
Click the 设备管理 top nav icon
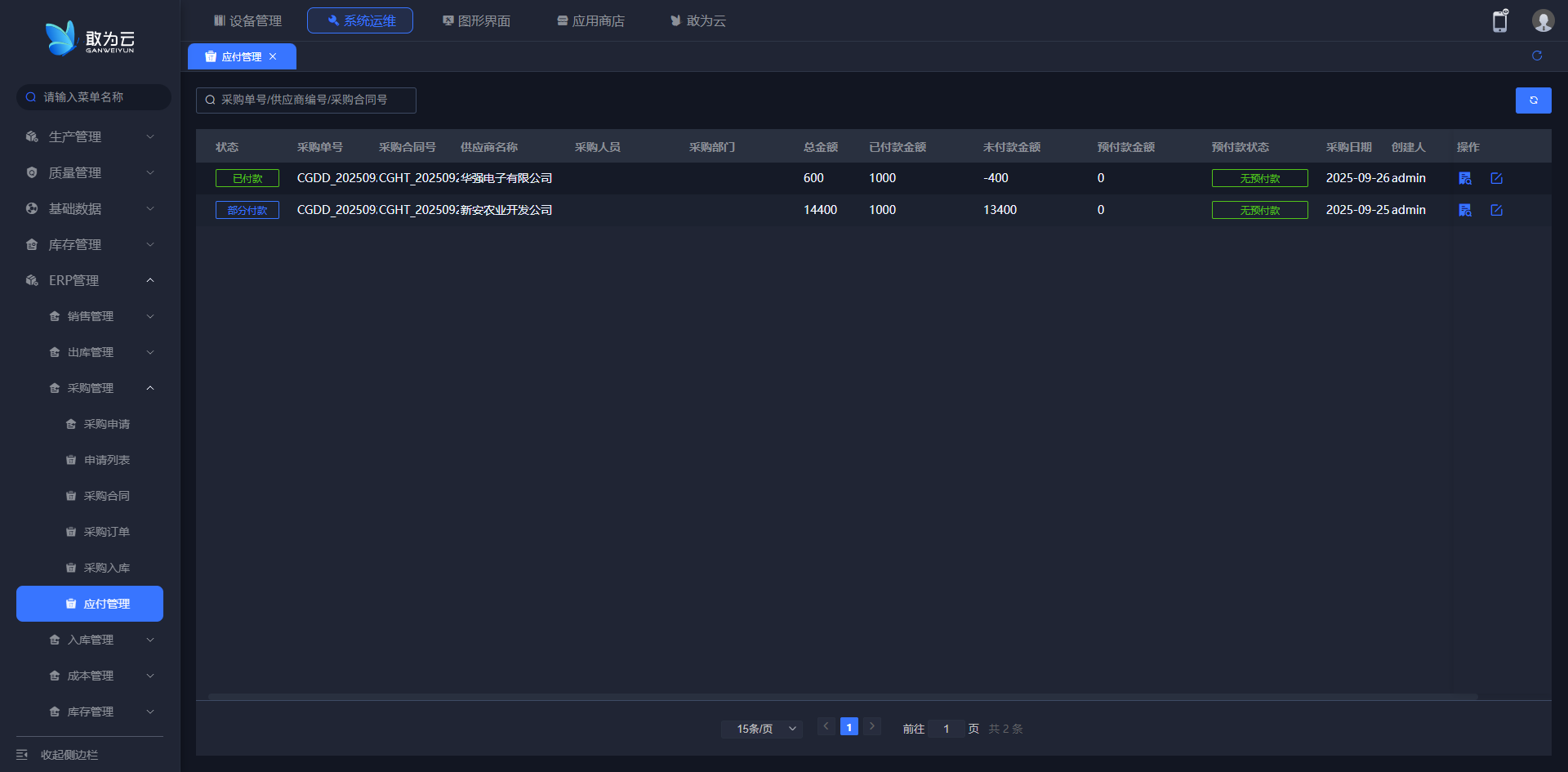pos(220,20)
